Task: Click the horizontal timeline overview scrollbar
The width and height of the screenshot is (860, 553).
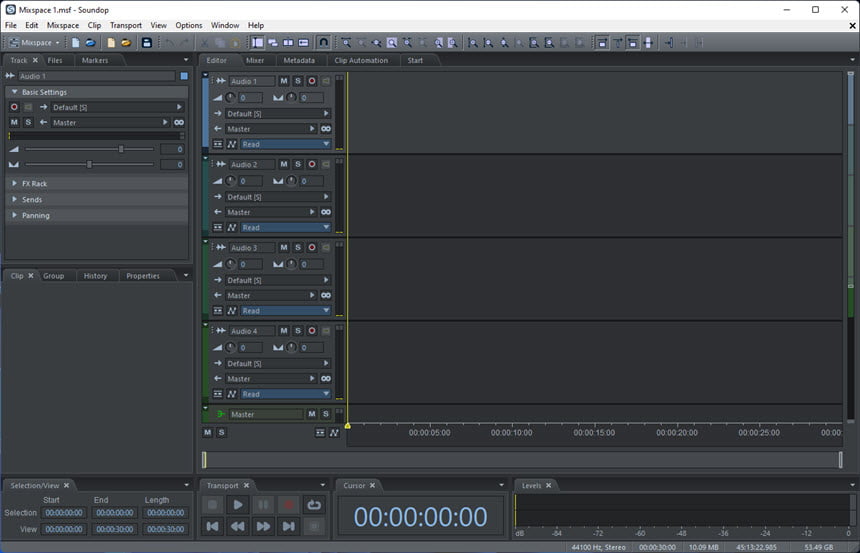Action: click(x=522, y=460)
